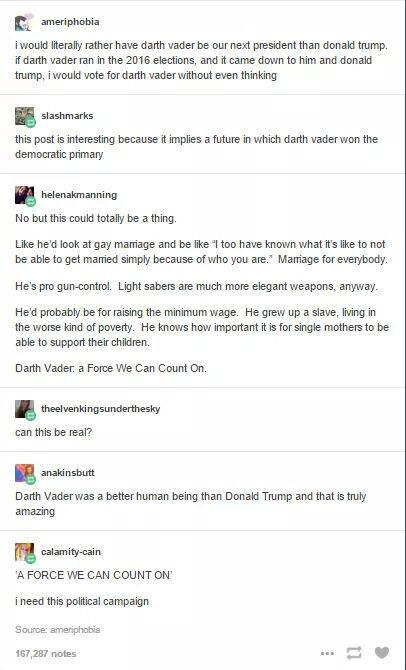Visit helenakmanning's blog link
Screen dimensions: 406x670
coord(79,194)
